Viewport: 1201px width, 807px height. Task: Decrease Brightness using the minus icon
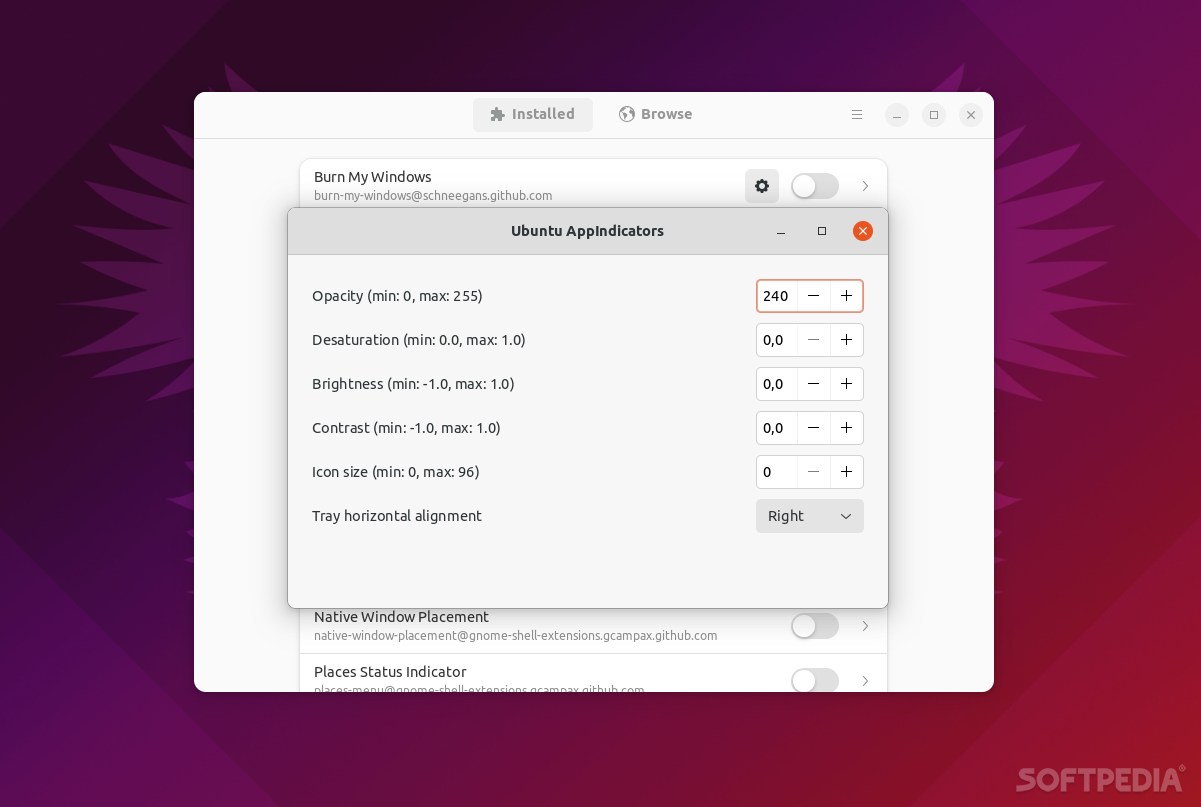point(813,384)
